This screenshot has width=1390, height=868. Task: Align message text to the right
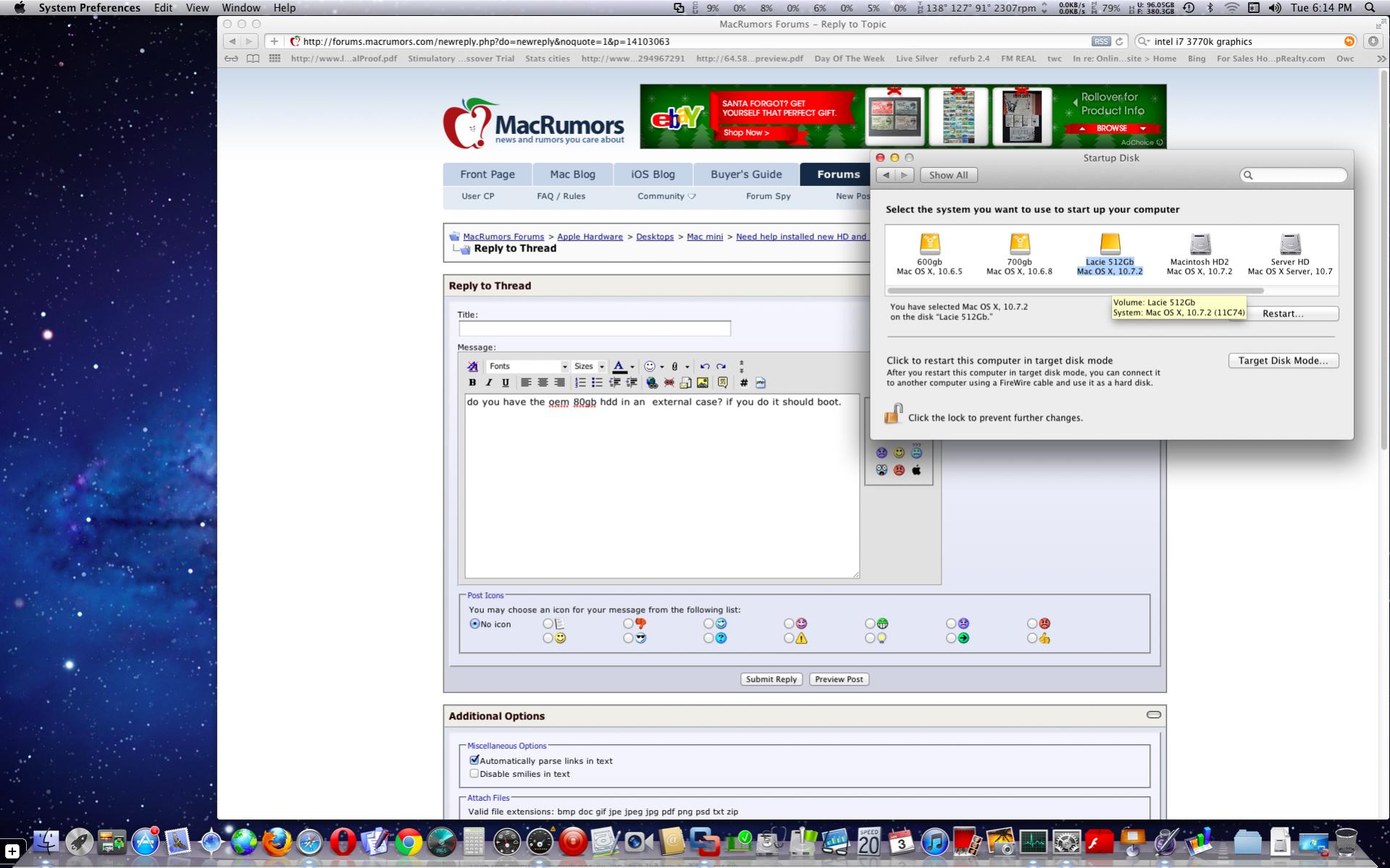coord(559,382)
